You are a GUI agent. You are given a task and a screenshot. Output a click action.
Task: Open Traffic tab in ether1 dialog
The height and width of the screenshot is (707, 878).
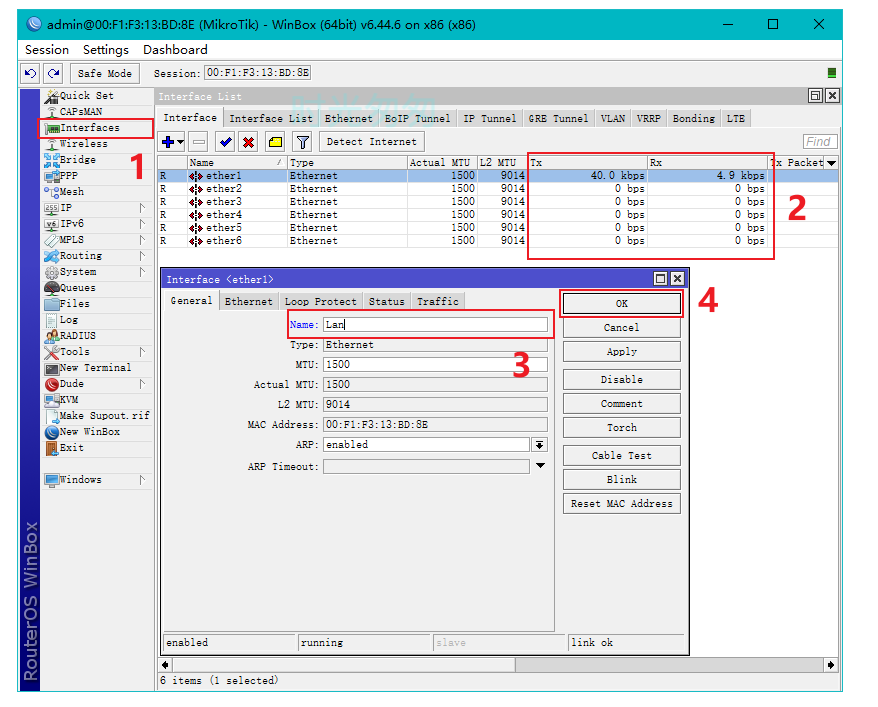(438, 302)
